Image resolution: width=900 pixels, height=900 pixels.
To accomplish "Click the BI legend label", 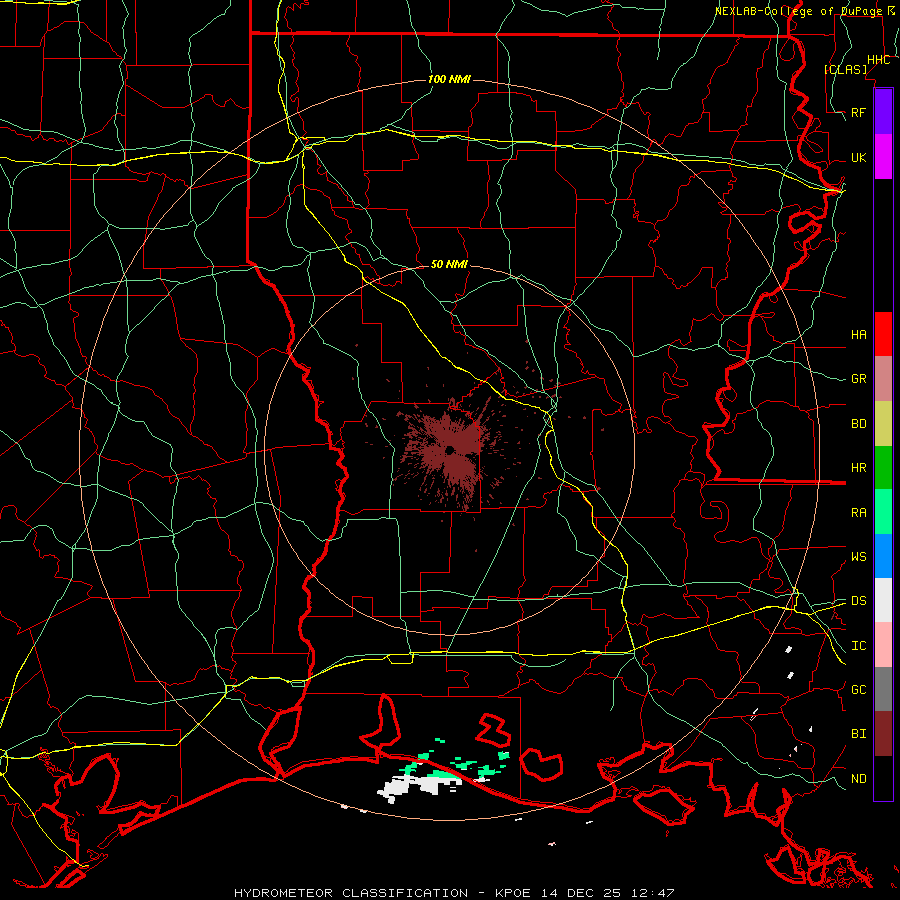I will point(858,734).
